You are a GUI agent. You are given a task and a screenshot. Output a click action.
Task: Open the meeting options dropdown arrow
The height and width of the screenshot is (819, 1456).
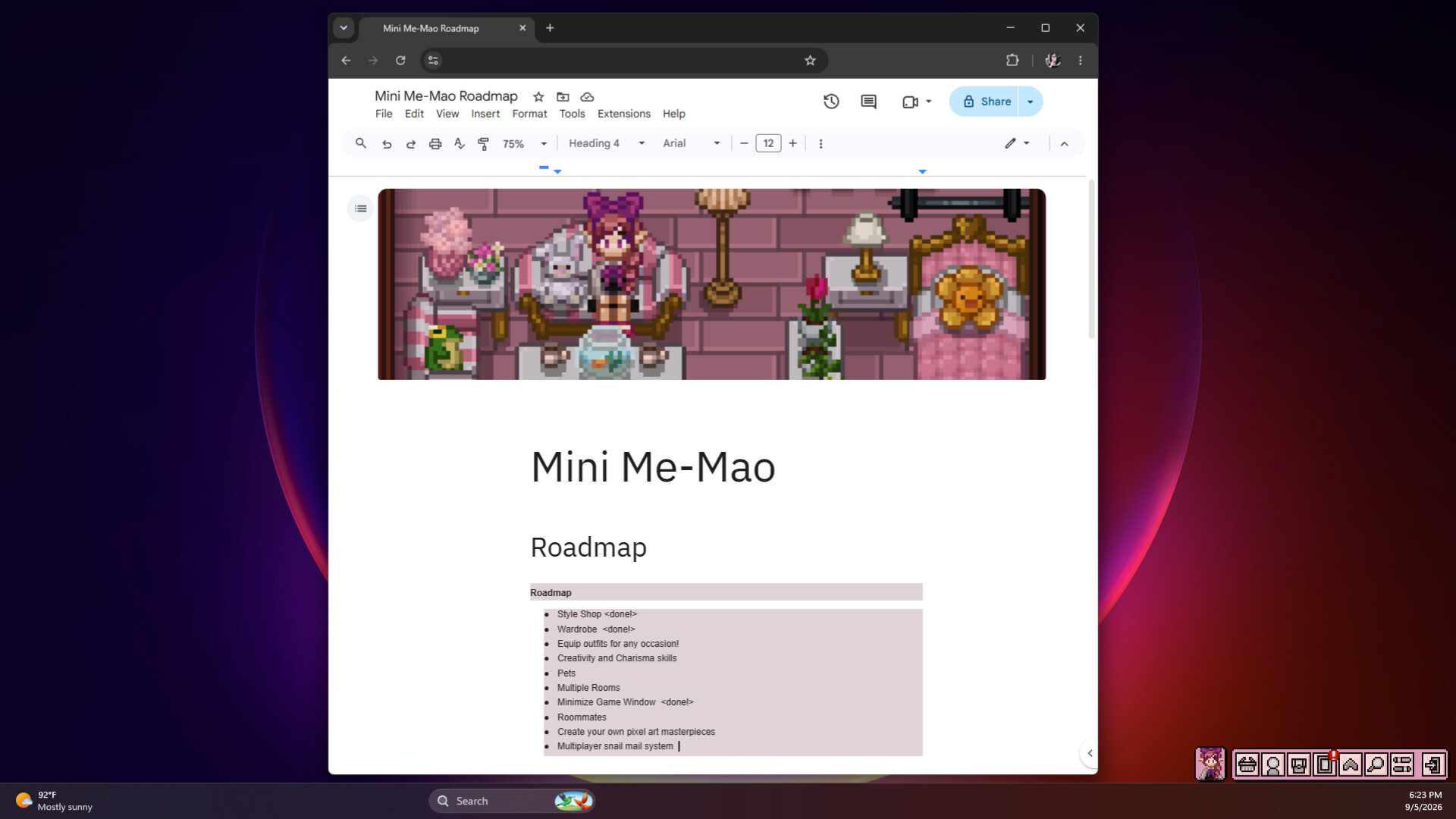pos(928,102)
